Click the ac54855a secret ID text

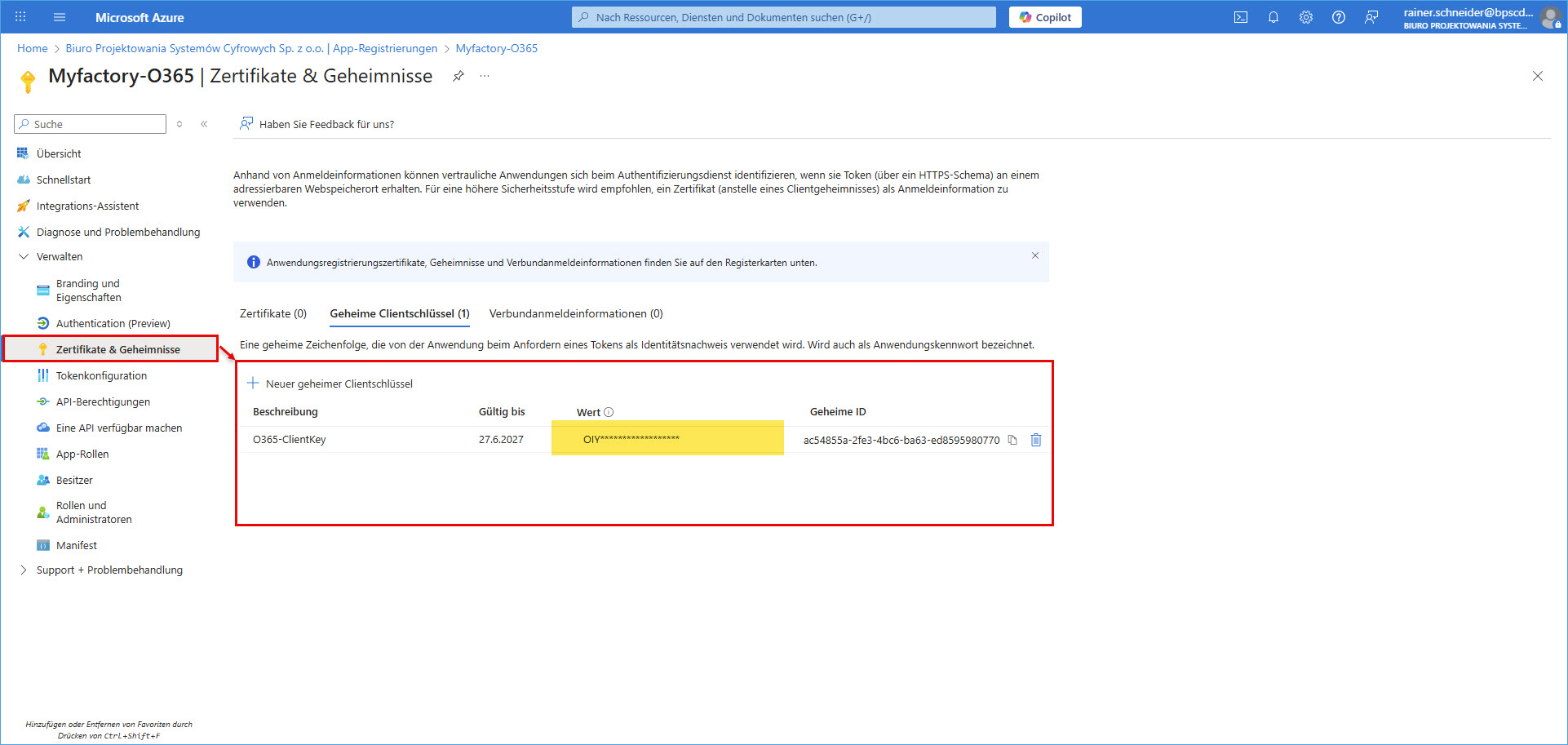pos(901,440)
